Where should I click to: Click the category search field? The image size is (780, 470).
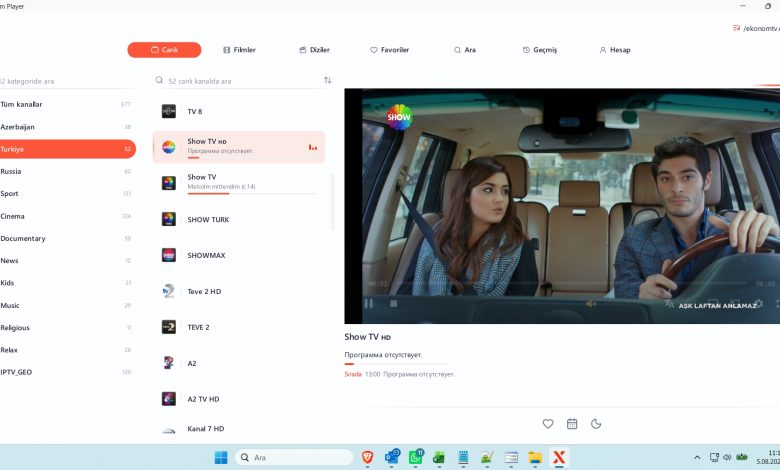tap(67, 81)
